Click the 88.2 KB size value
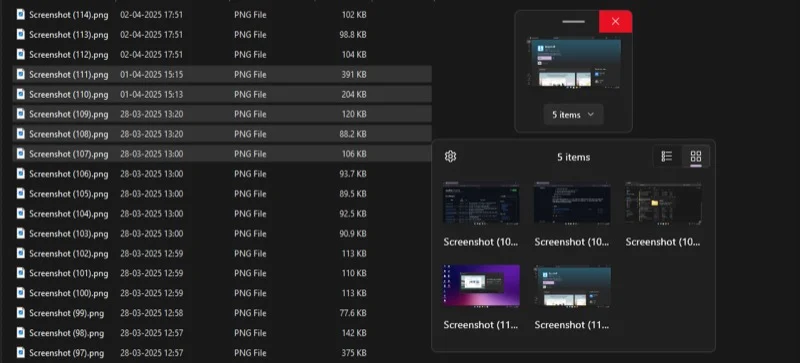Viewport: 800px width, 363px height. pyautogui.click(x=353, y=134)
